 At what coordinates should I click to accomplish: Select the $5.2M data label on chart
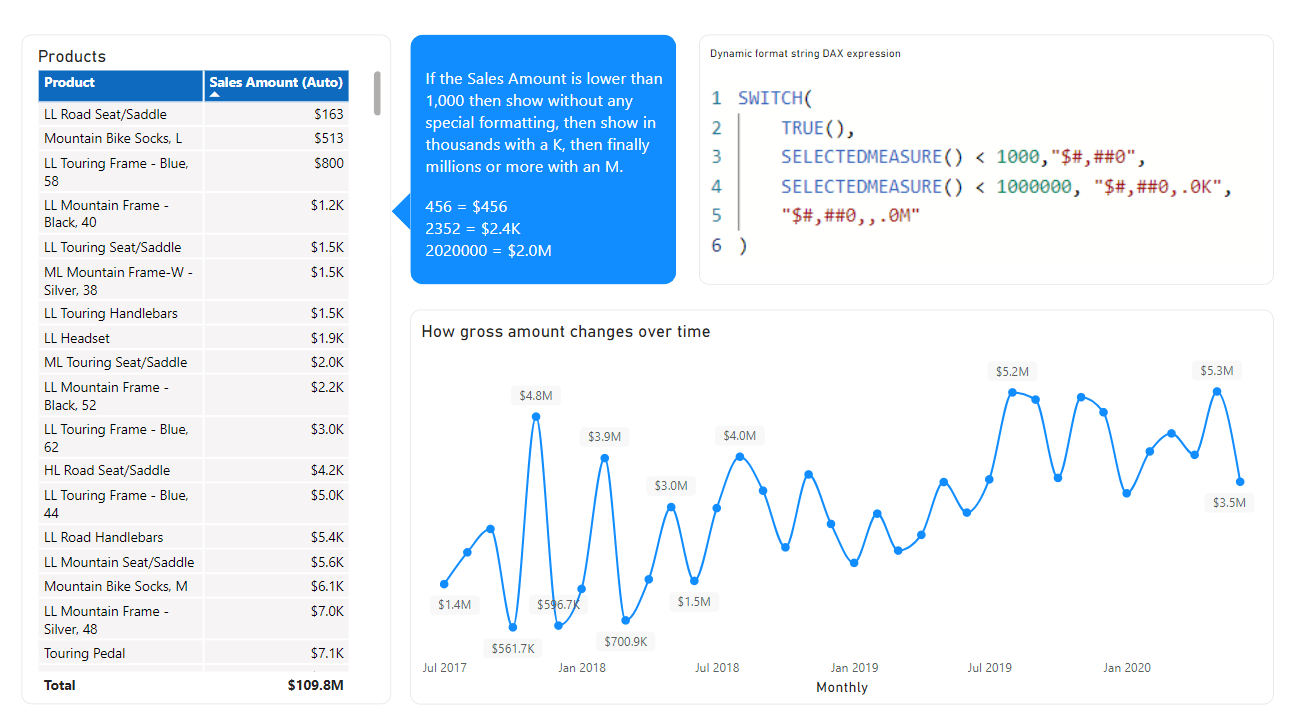click(1012, 371)
